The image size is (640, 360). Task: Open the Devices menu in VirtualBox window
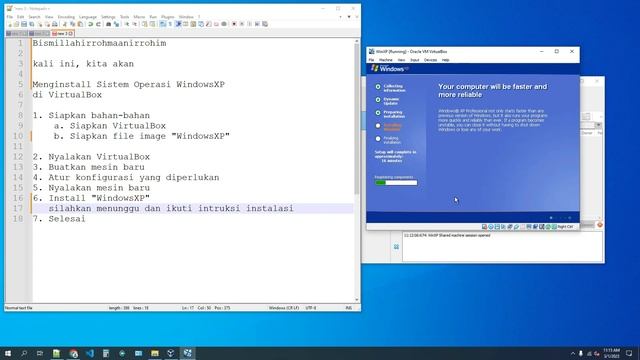coord(430,60)
